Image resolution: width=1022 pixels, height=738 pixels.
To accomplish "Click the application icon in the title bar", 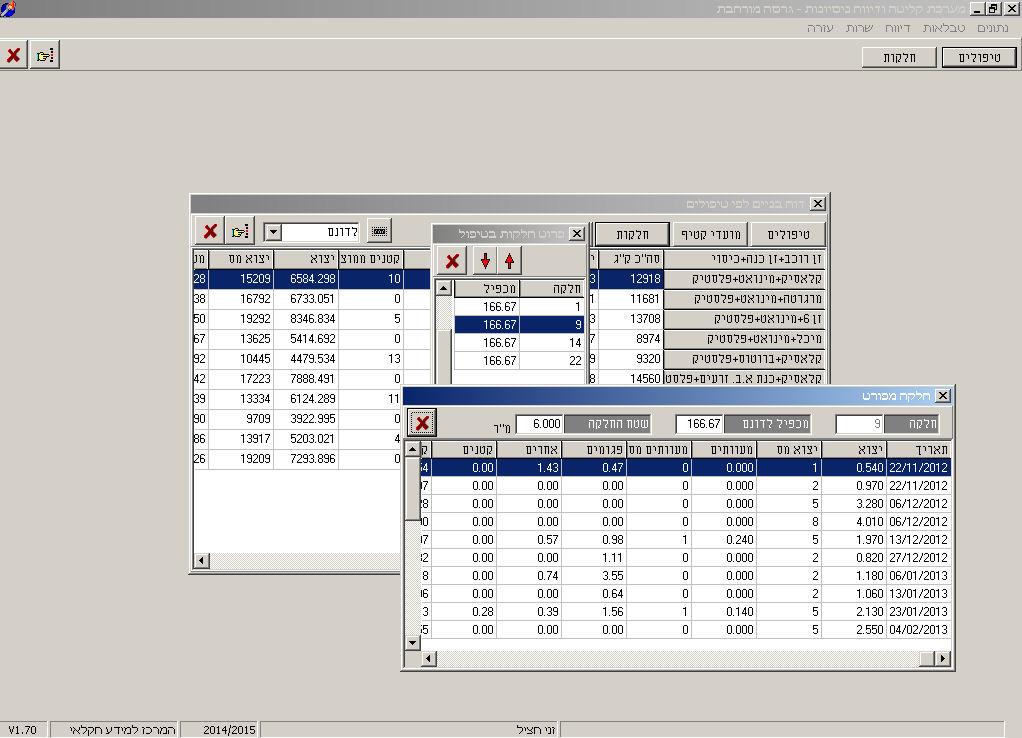I will click(8, 8).
